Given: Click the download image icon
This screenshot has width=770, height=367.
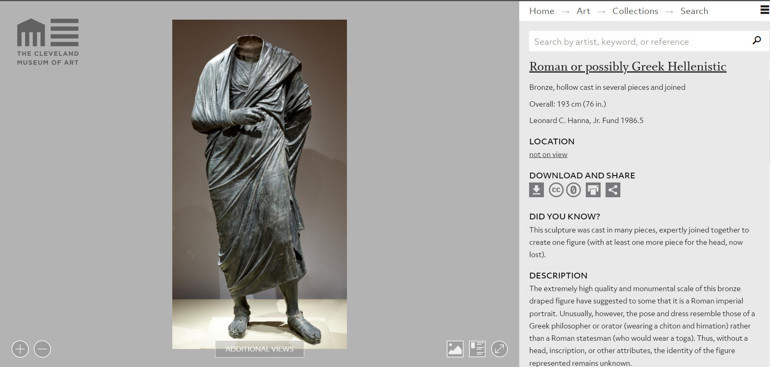Looking at the screenshot, I should click(536, 190).
